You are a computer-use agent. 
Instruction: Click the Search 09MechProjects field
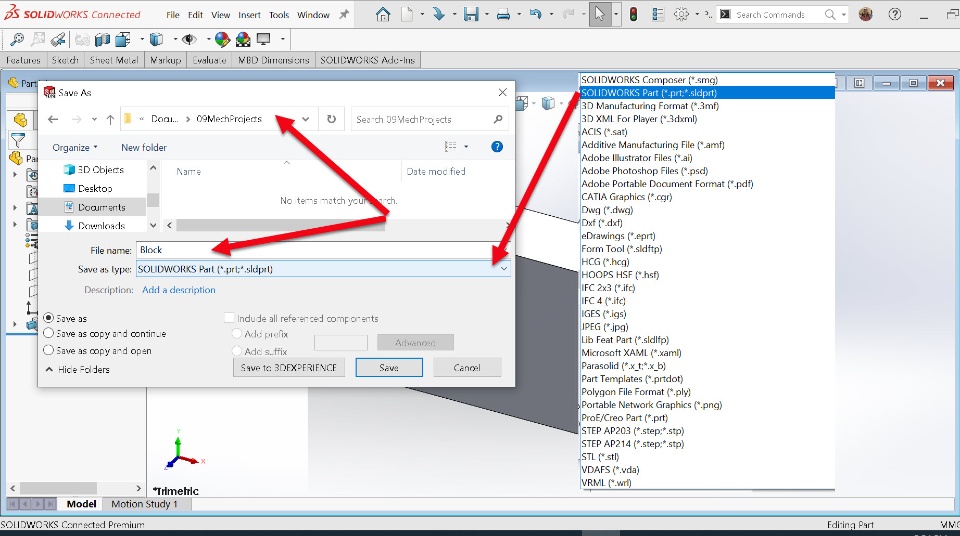pos(430,119)
